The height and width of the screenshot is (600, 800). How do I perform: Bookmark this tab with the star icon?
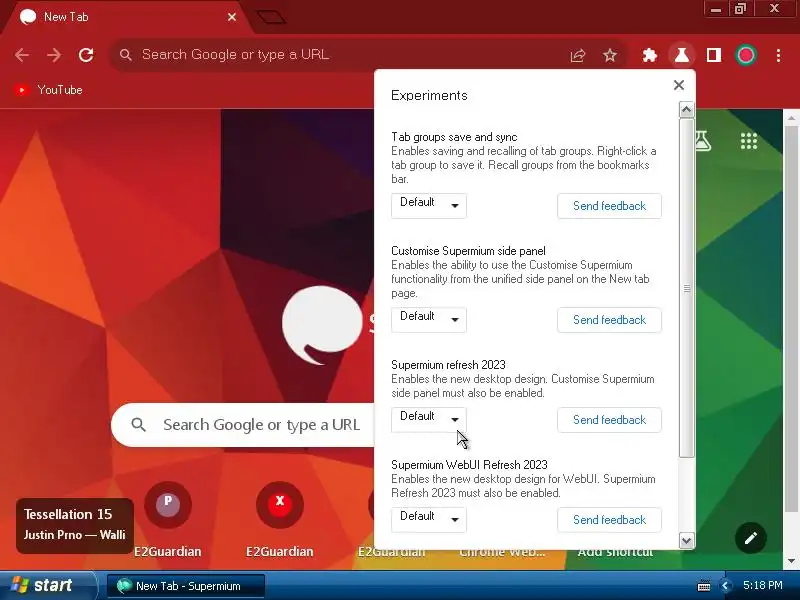click(610, 55)
